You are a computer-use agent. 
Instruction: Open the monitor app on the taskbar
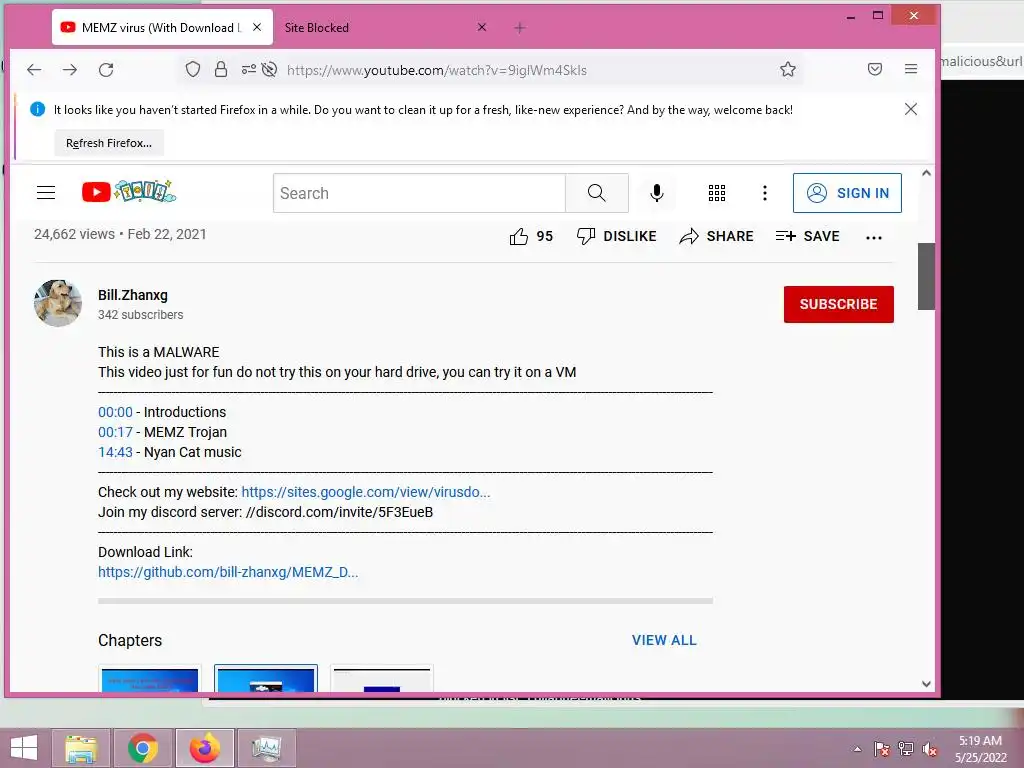click(266, 748)
